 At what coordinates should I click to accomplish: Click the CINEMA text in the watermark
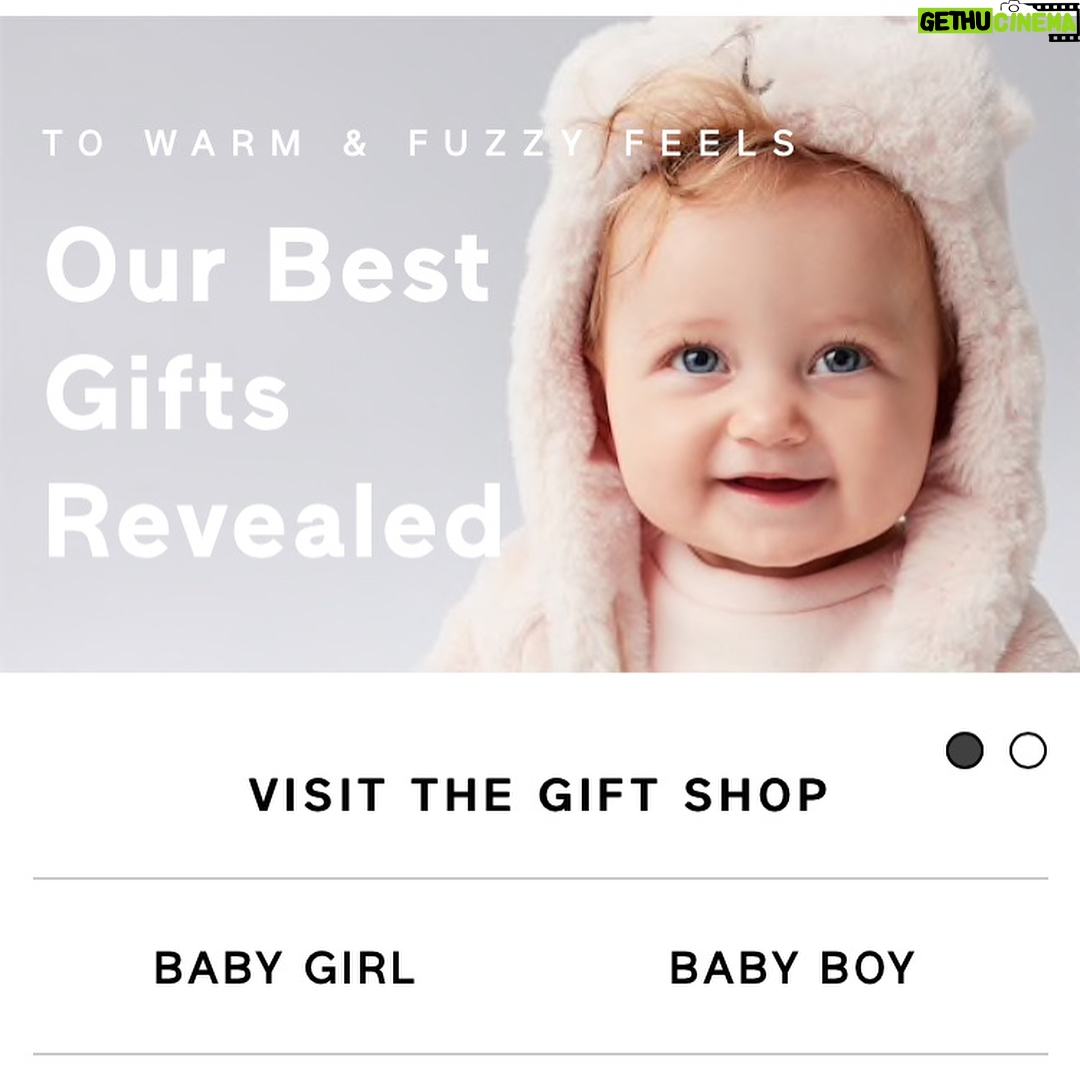[x=1034, y=22]
